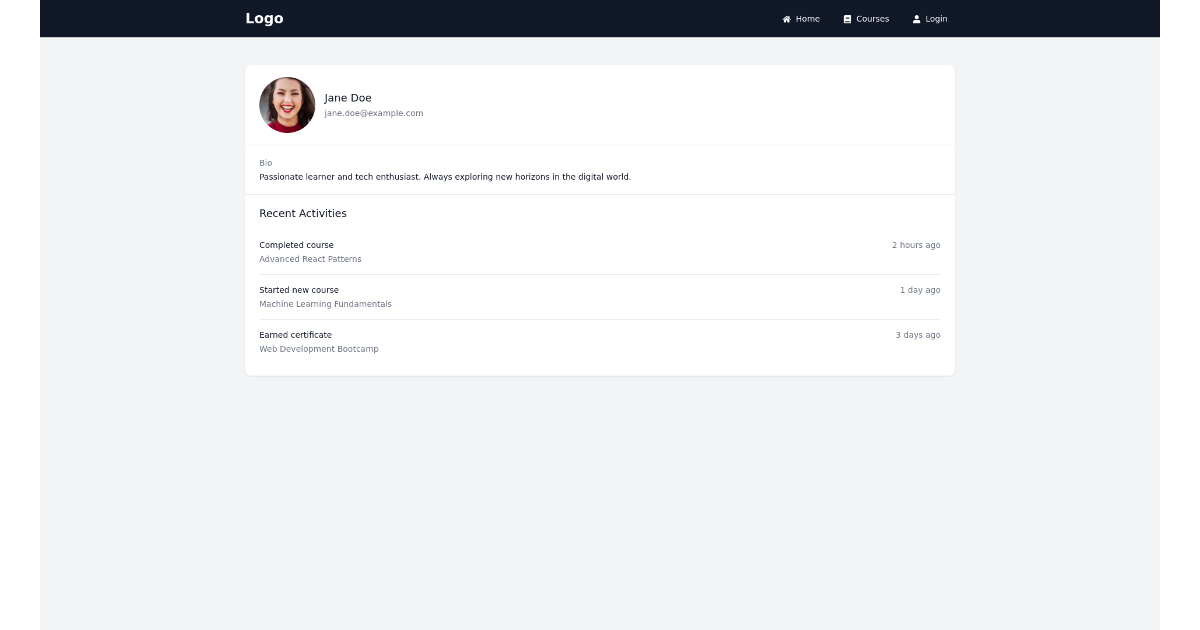This screenshot has height=630, width=1200.
Task: Select the Earned certificate activity
Action: [295, 335]
